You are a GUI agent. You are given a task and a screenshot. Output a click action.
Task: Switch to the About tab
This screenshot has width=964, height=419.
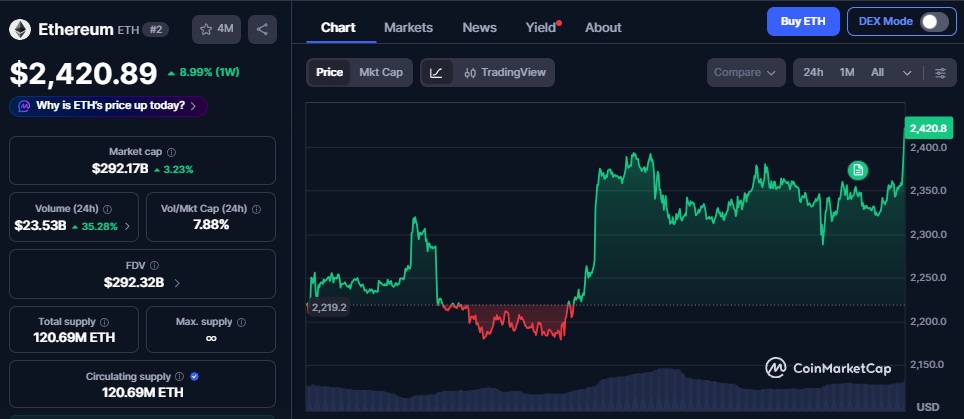click(x=603, y=28)
